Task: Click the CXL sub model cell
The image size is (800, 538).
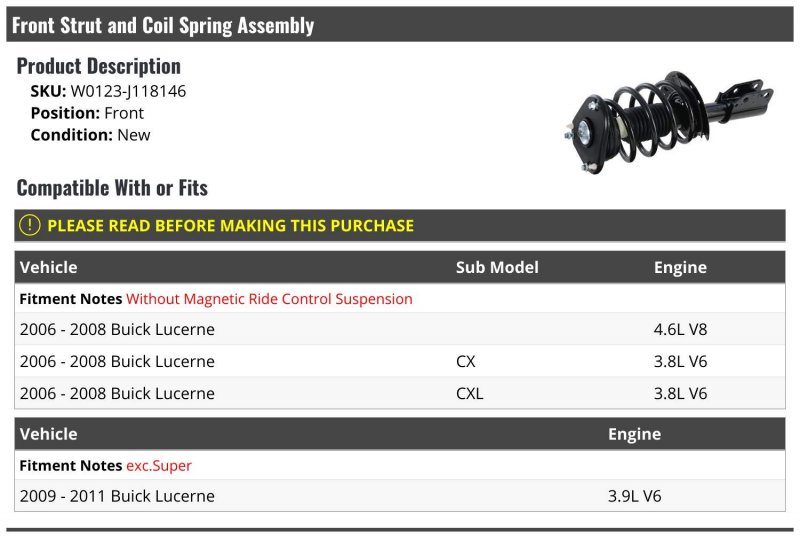Action: tap(469, 393)
